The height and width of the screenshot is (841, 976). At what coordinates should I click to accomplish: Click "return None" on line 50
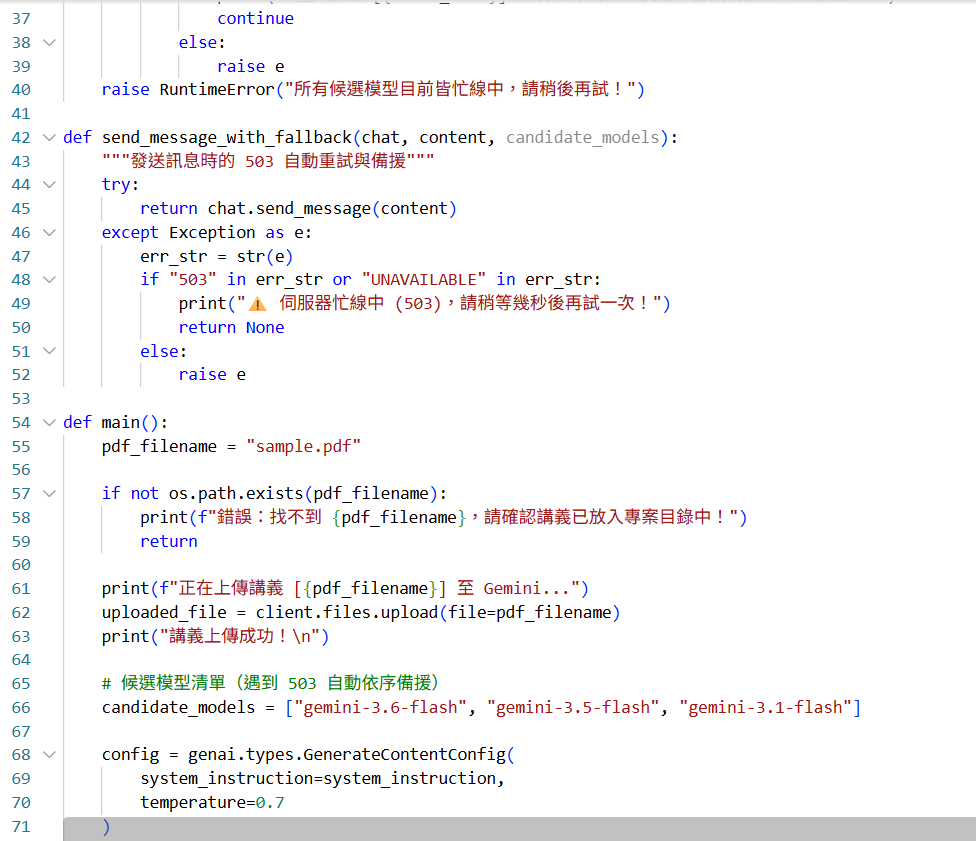(232, 327)
